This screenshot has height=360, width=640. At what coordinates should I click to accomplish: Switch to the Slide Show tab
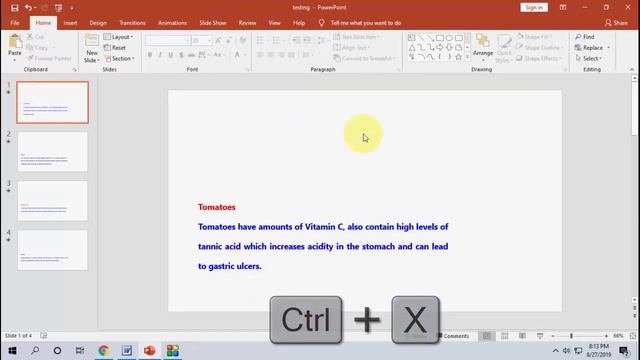(213, 23)
